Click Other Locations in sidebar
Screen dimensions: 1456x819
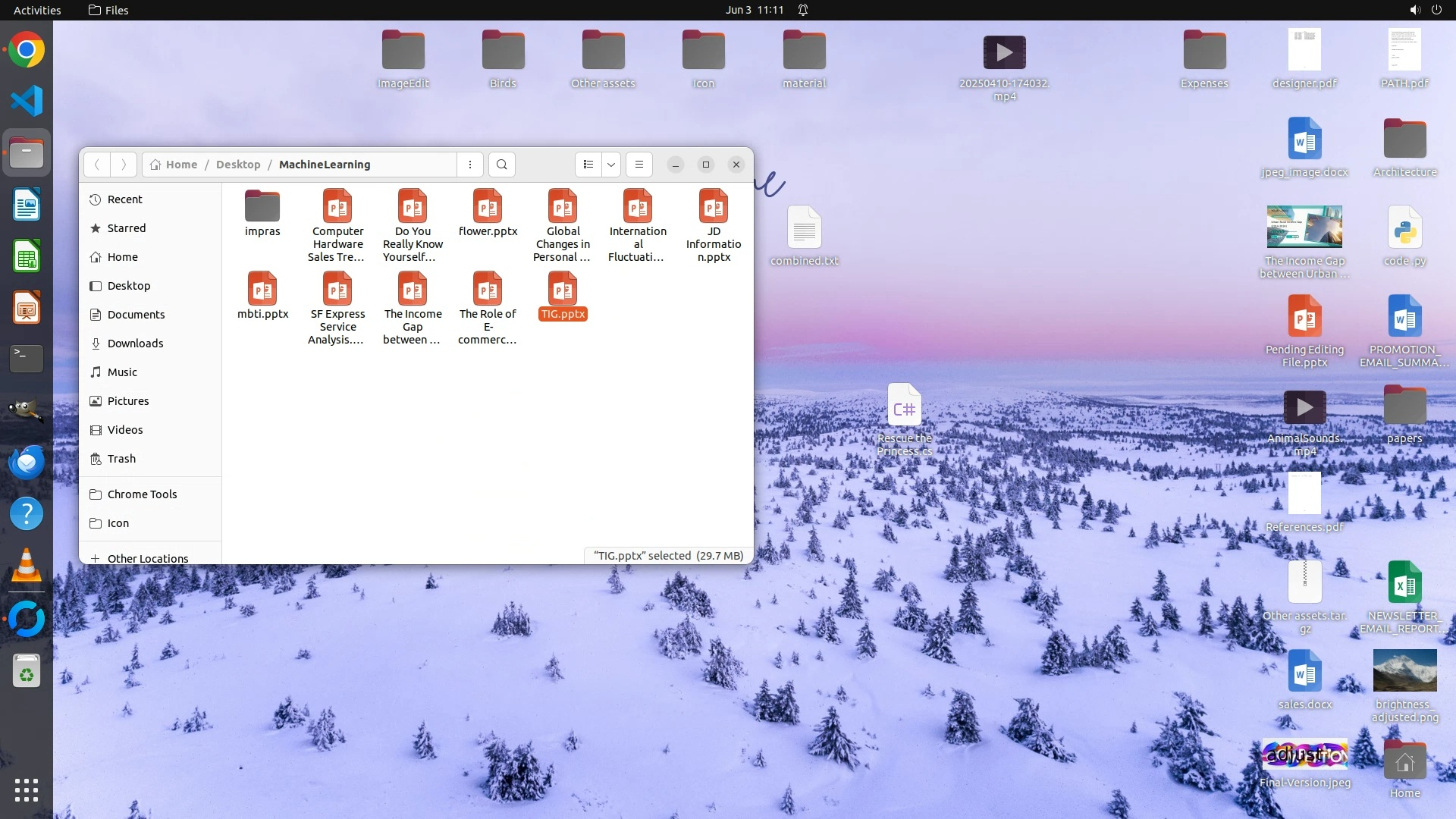pos(147,558)
